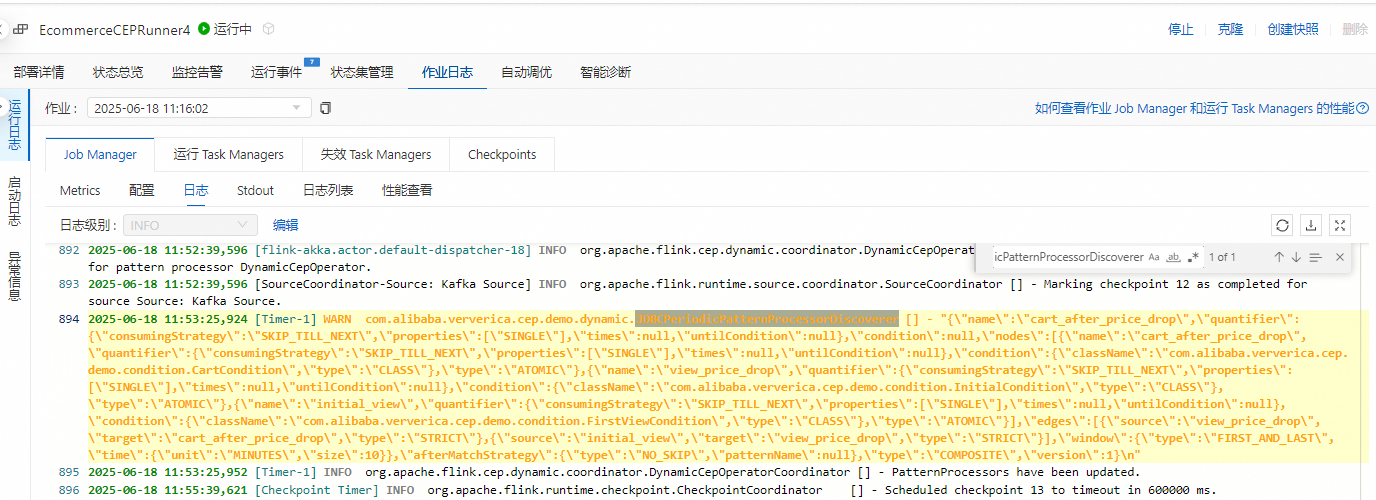The width and height of the screenshot is (1376, 500).
Task: Open the 性能查看 sub-tab
Action: [x=407, y=190]
